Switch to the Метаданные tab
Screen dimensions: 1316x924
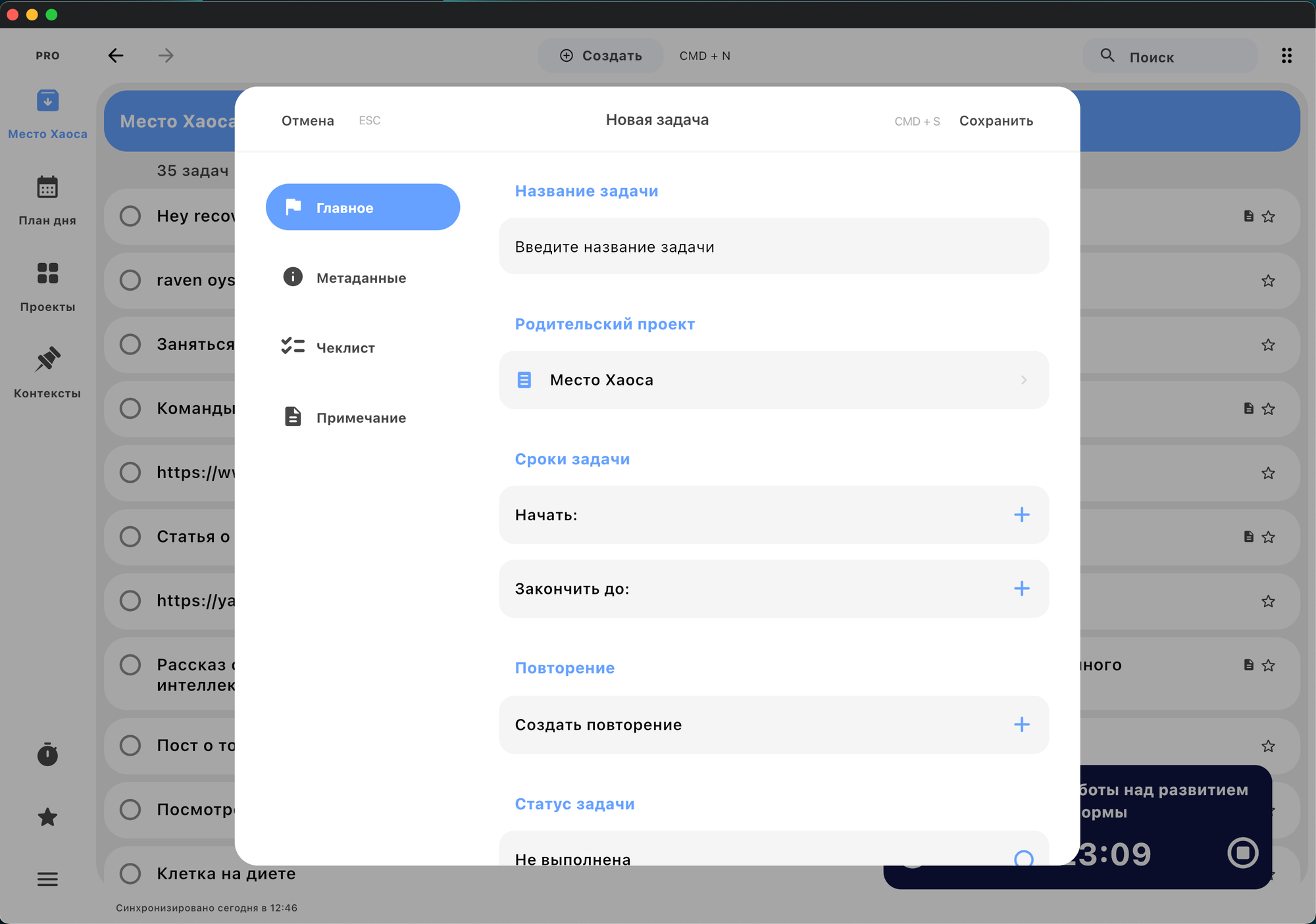[x=361, y=278]
